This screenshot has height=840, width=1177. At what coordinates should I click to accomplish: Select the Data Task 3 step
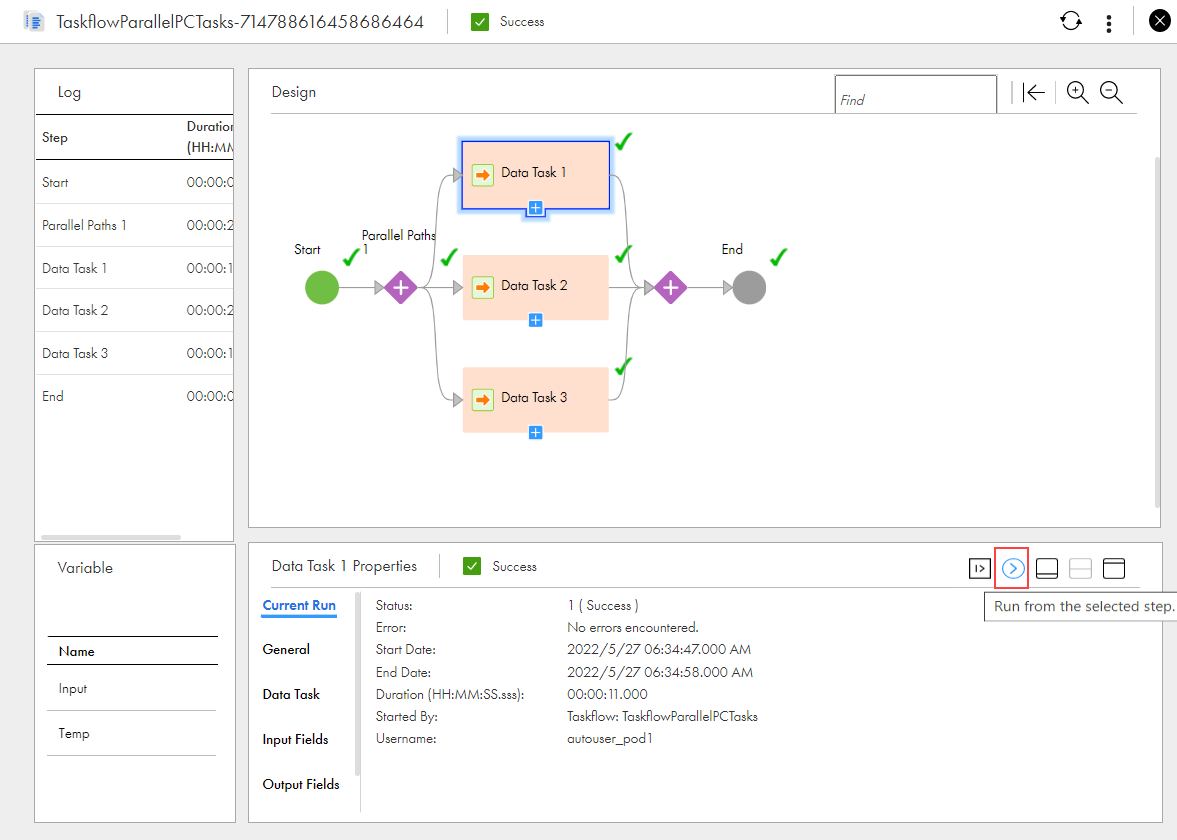[535, 399]
